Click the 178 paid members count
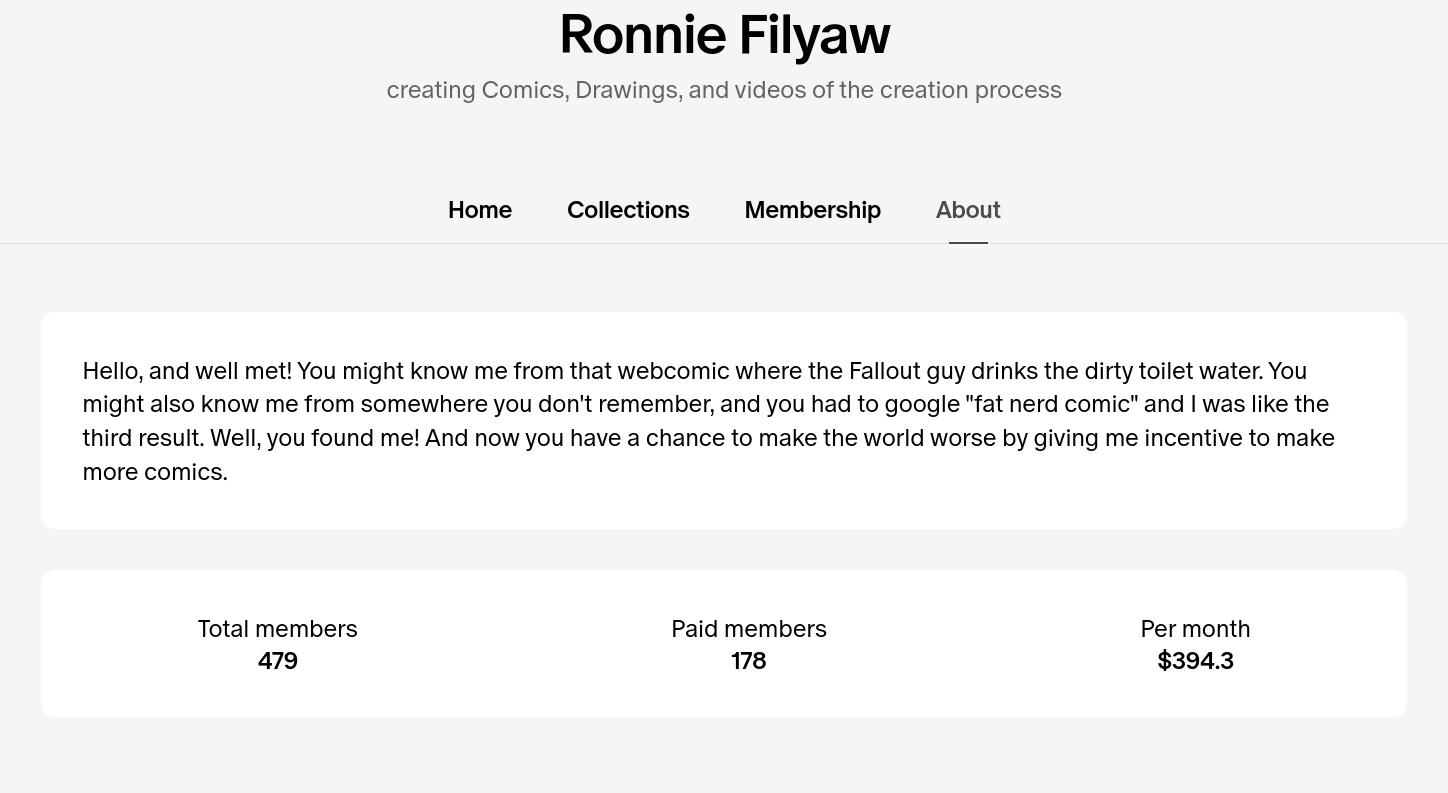The image size is (1448, 793). pos(748,661)
